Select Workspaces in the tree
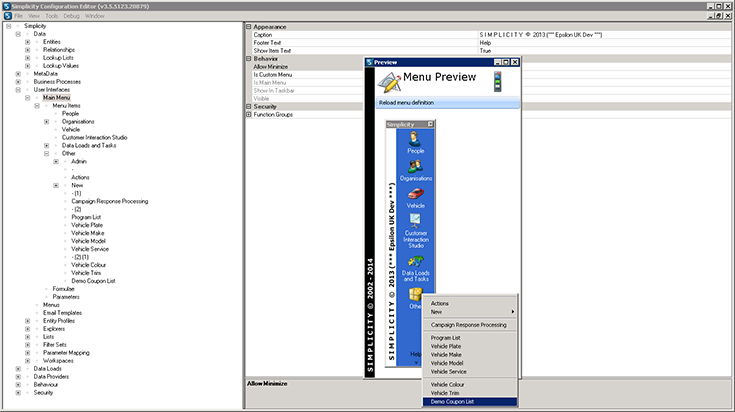The image size is (735, 412). pos(58,360)
